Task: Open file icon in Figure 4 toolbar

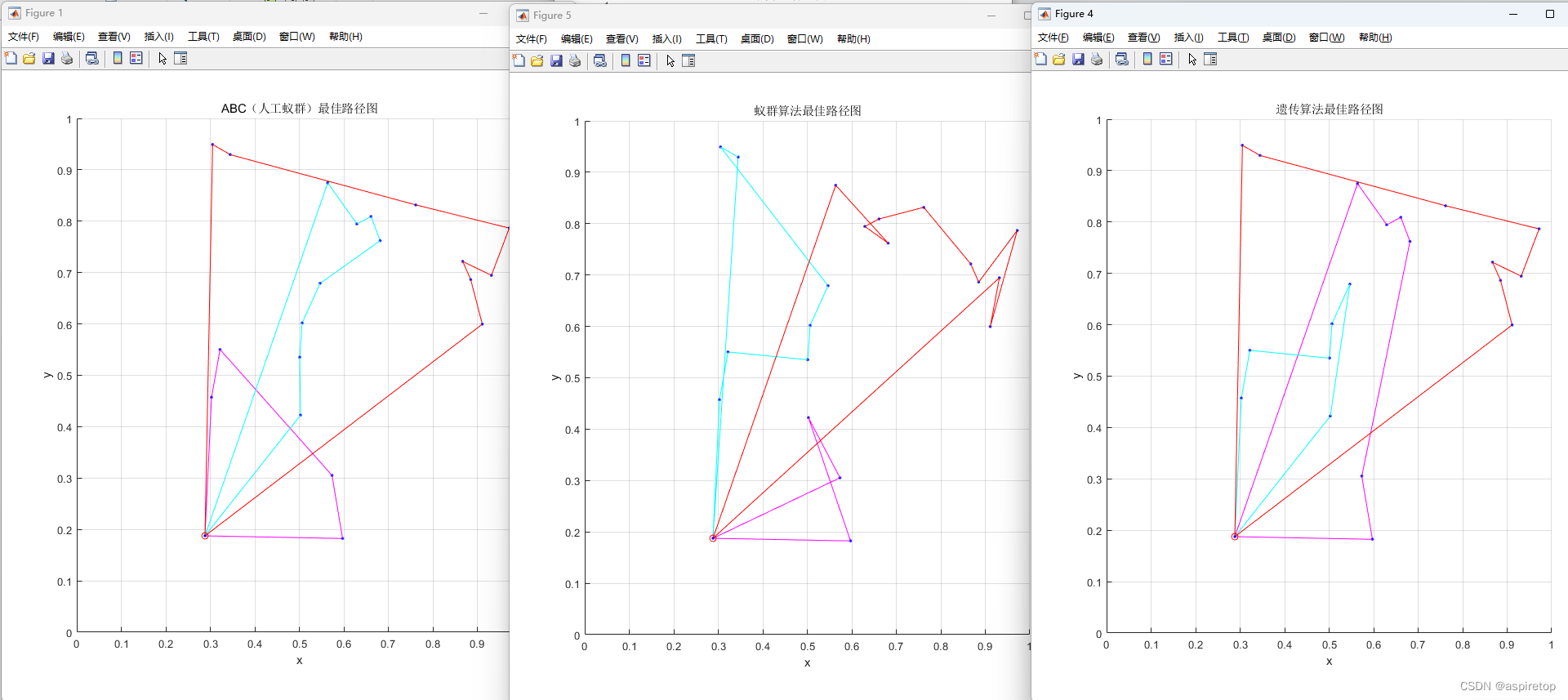Action: 1059,59
